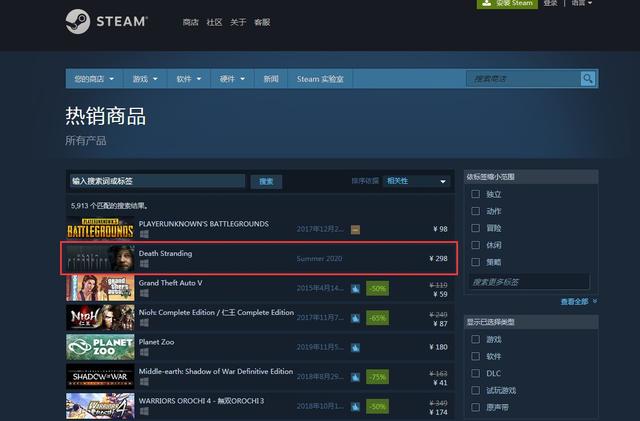Open the 相关性 sort order dropdown
Image resolution: width=640 pixels, height=421 pixels.
click(417, 181)
